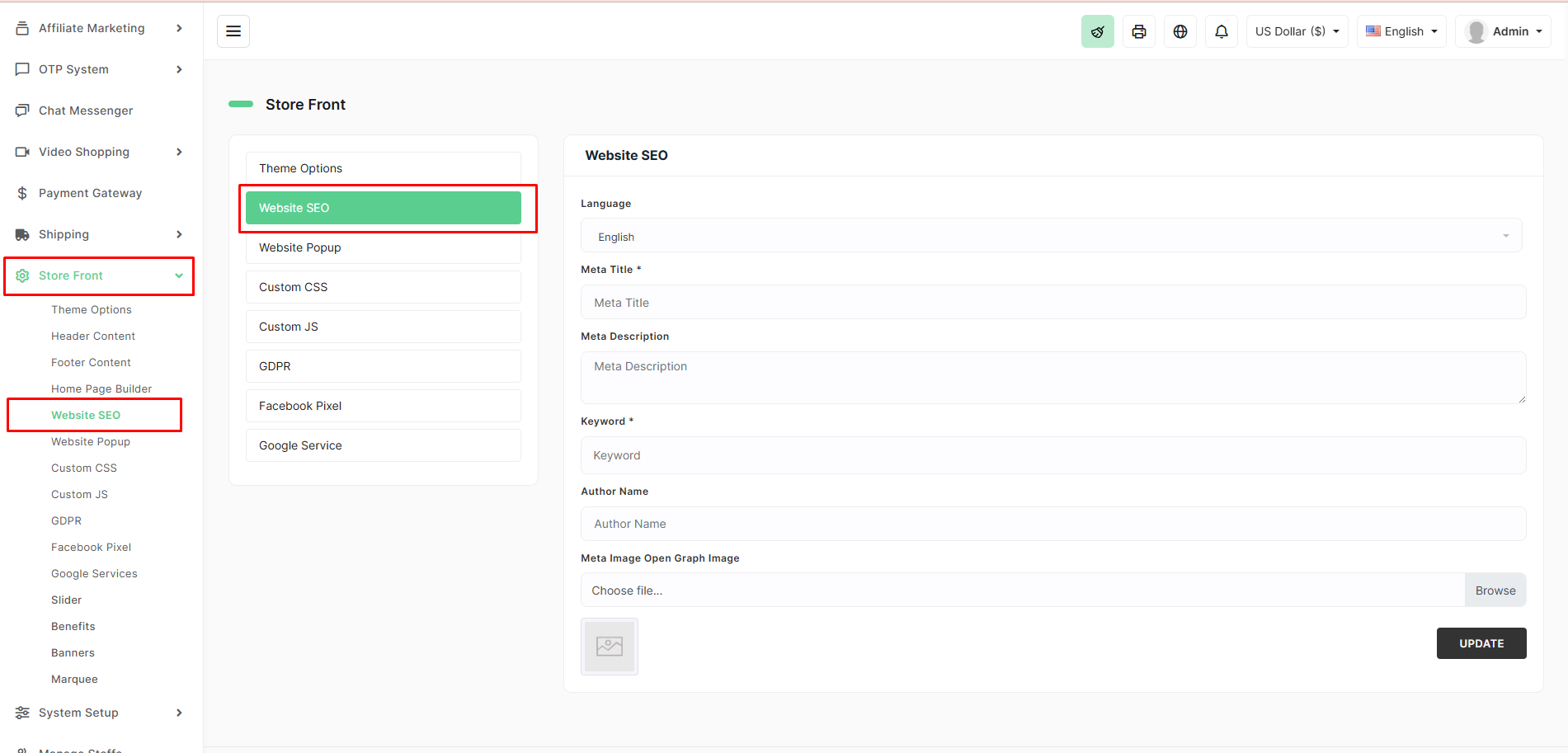Click the Shipping box icon

coord(22,234)
